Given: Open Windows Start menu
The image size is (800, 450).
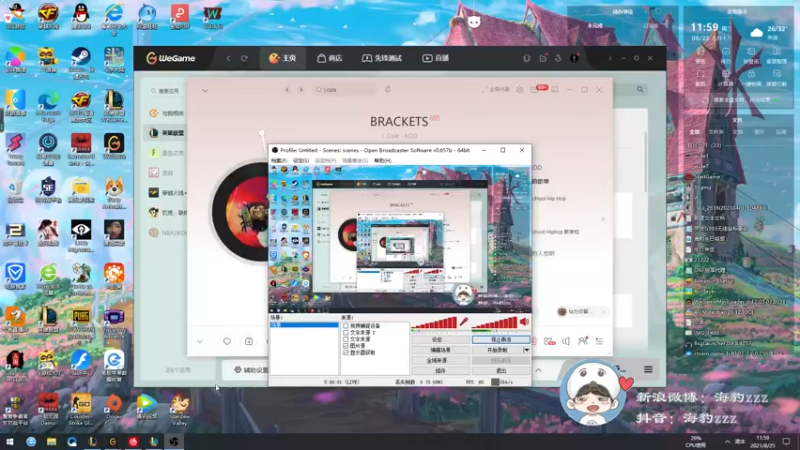Looking at the screenshot, I should pyautogui.click(x=9, y=441).
